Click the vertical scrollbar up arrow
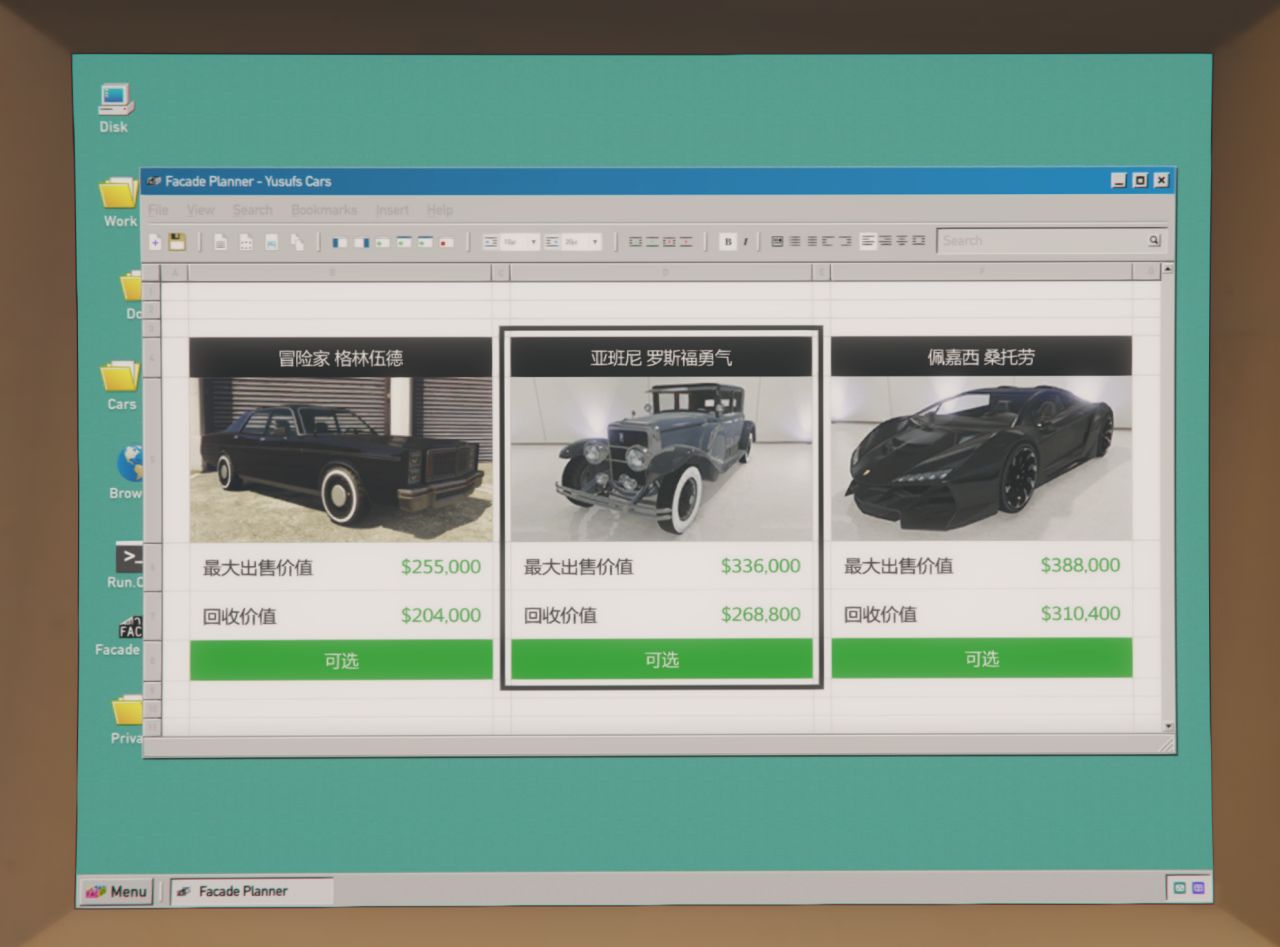The image size is (1280, 947). (x=1168, y=270)
